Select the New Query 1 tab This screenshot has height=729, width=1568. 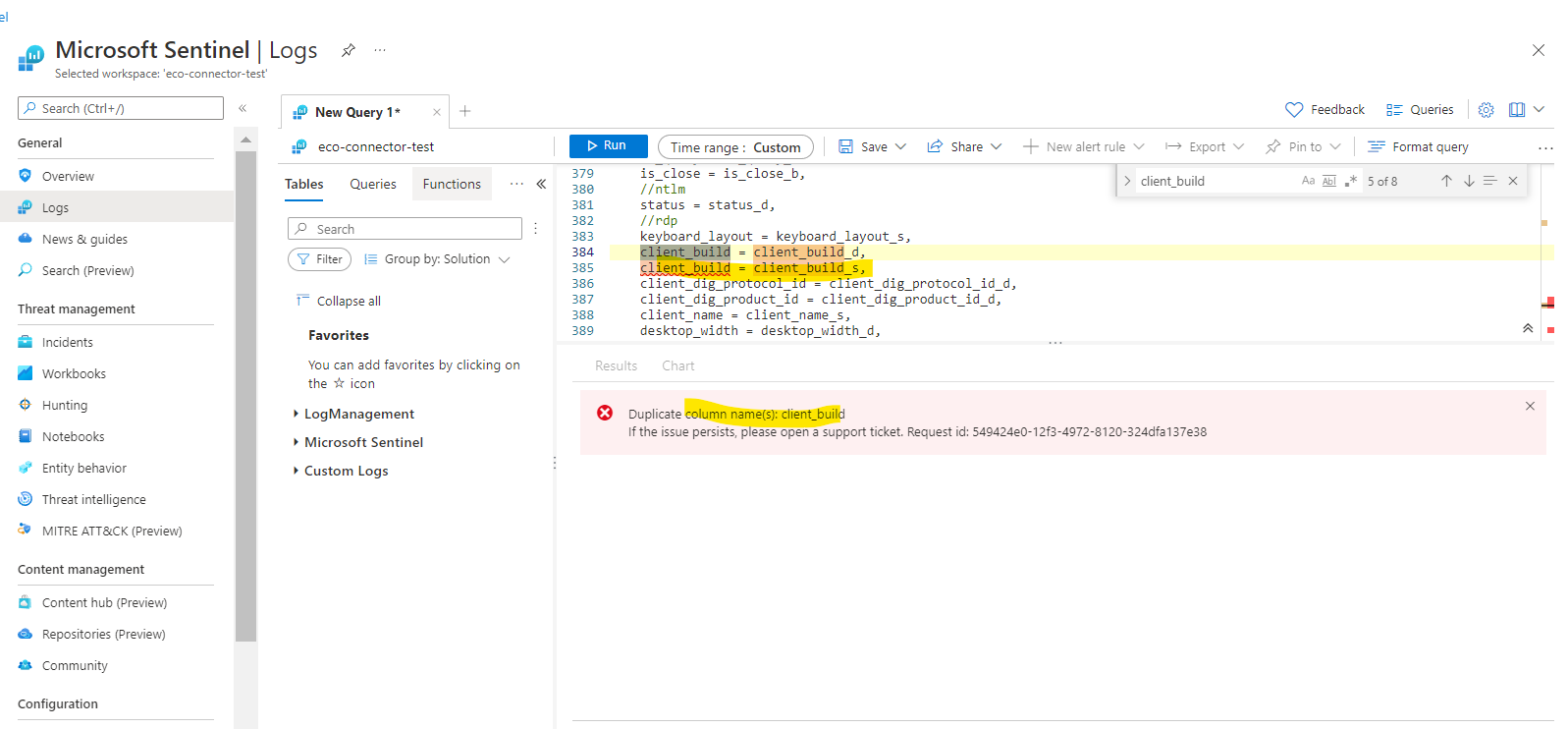click(x=357, y=112)
